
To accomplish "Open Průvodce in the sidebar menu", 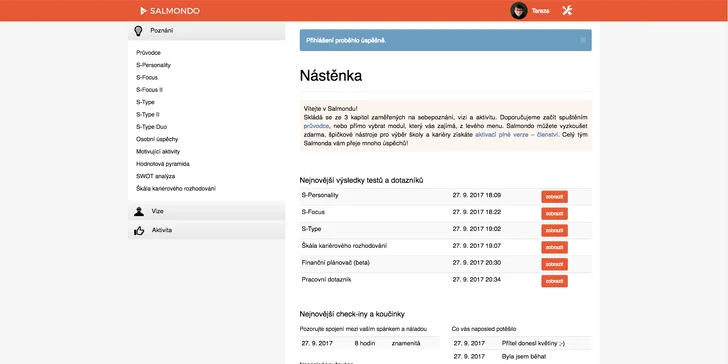I will click(149, 53).
